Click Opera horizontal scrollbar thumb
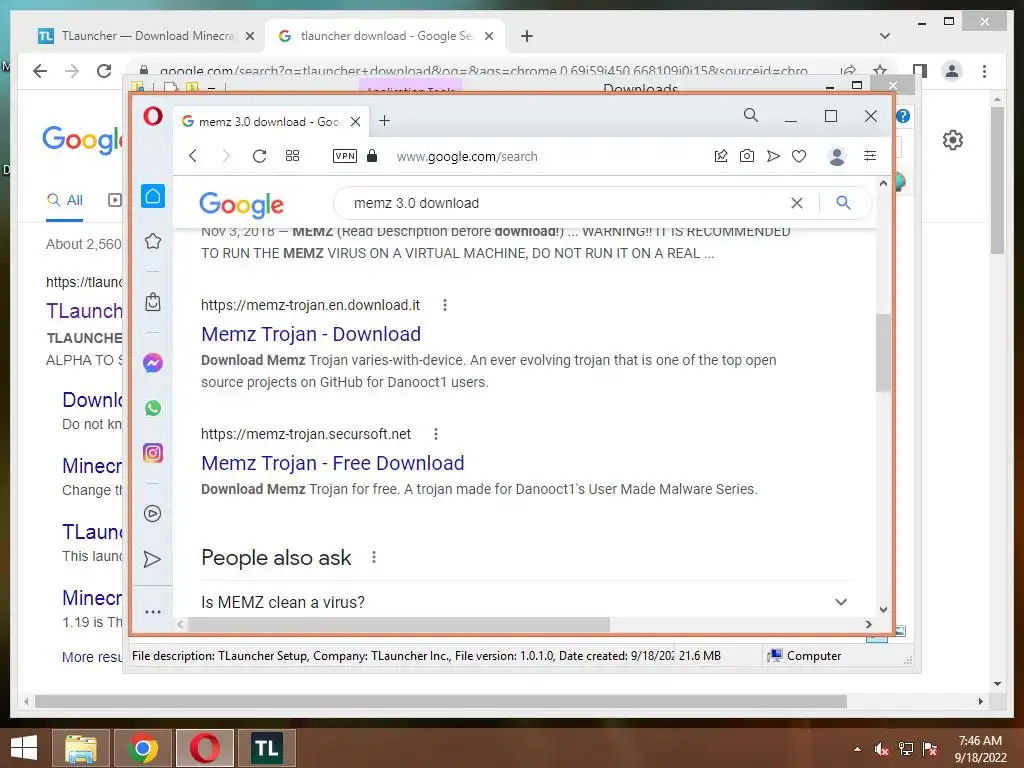Image resolution: width=1024 pixels, height=768 pixels. (x=399, y=624)
